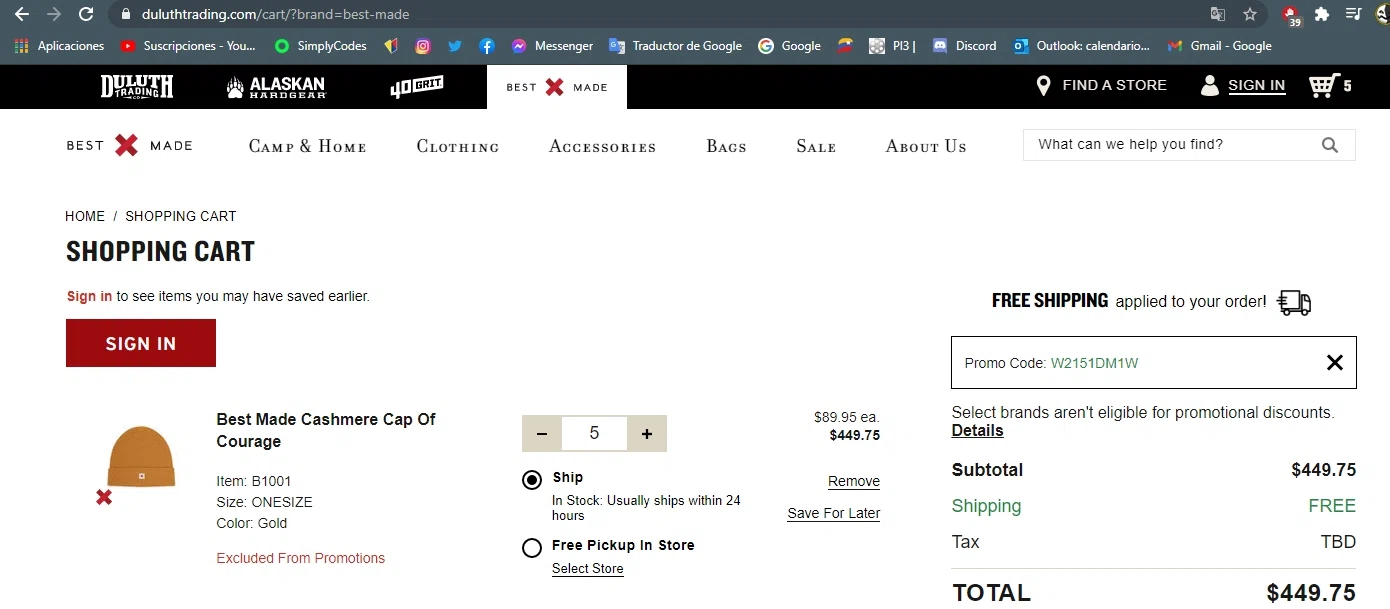Click the Sign In link in header

(1256, 86)
